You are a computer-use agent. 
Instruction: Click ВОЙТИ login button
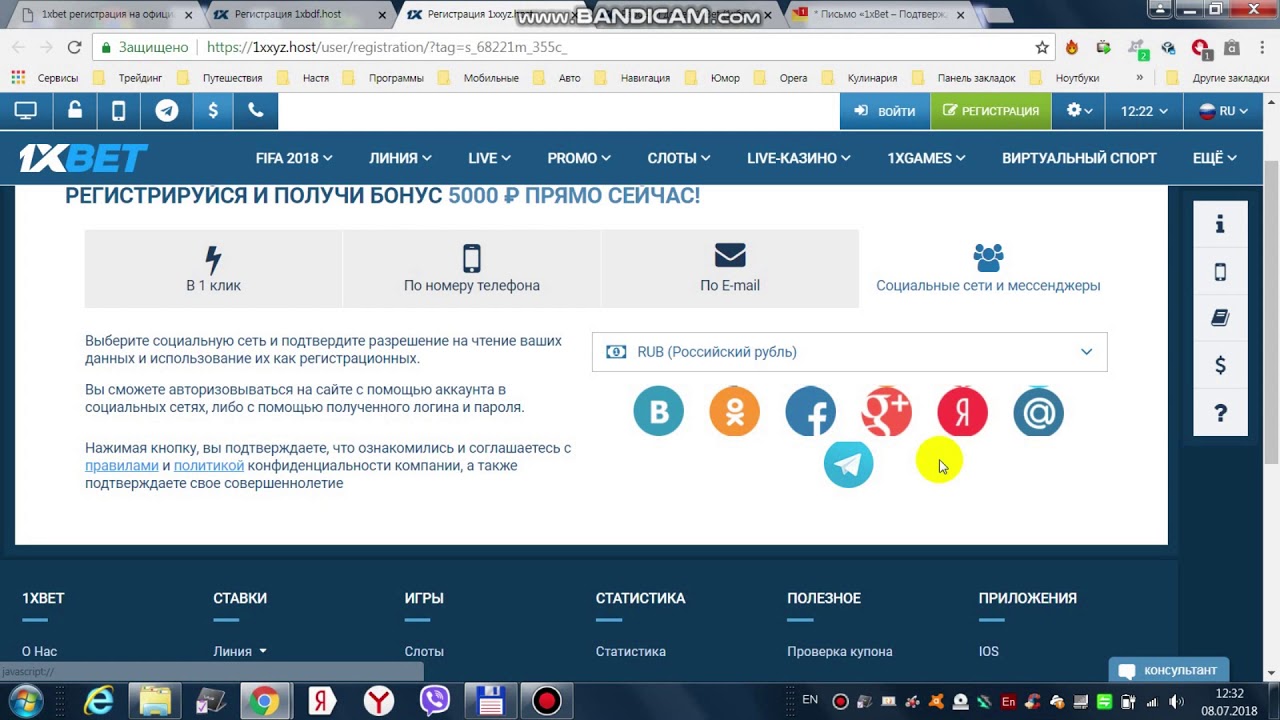point(885,111)
